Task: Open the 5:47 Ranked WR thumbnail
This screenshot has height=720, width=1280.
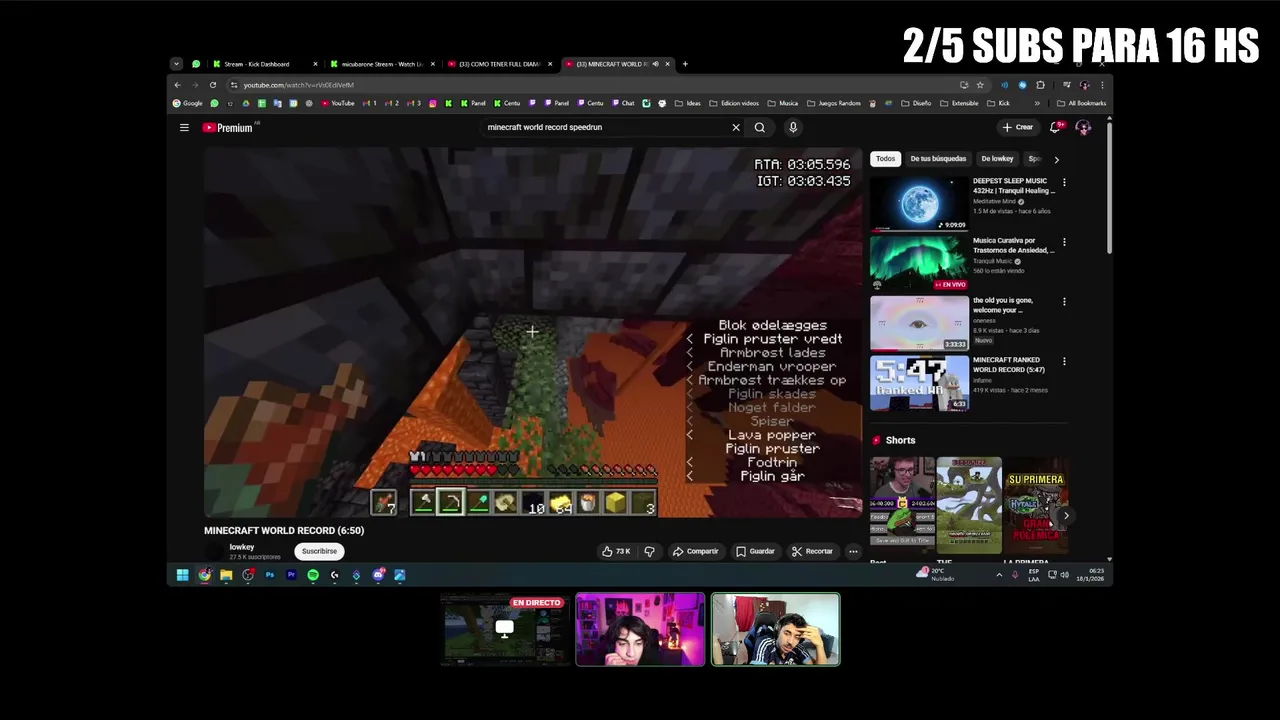Action: tap(919, 383)
